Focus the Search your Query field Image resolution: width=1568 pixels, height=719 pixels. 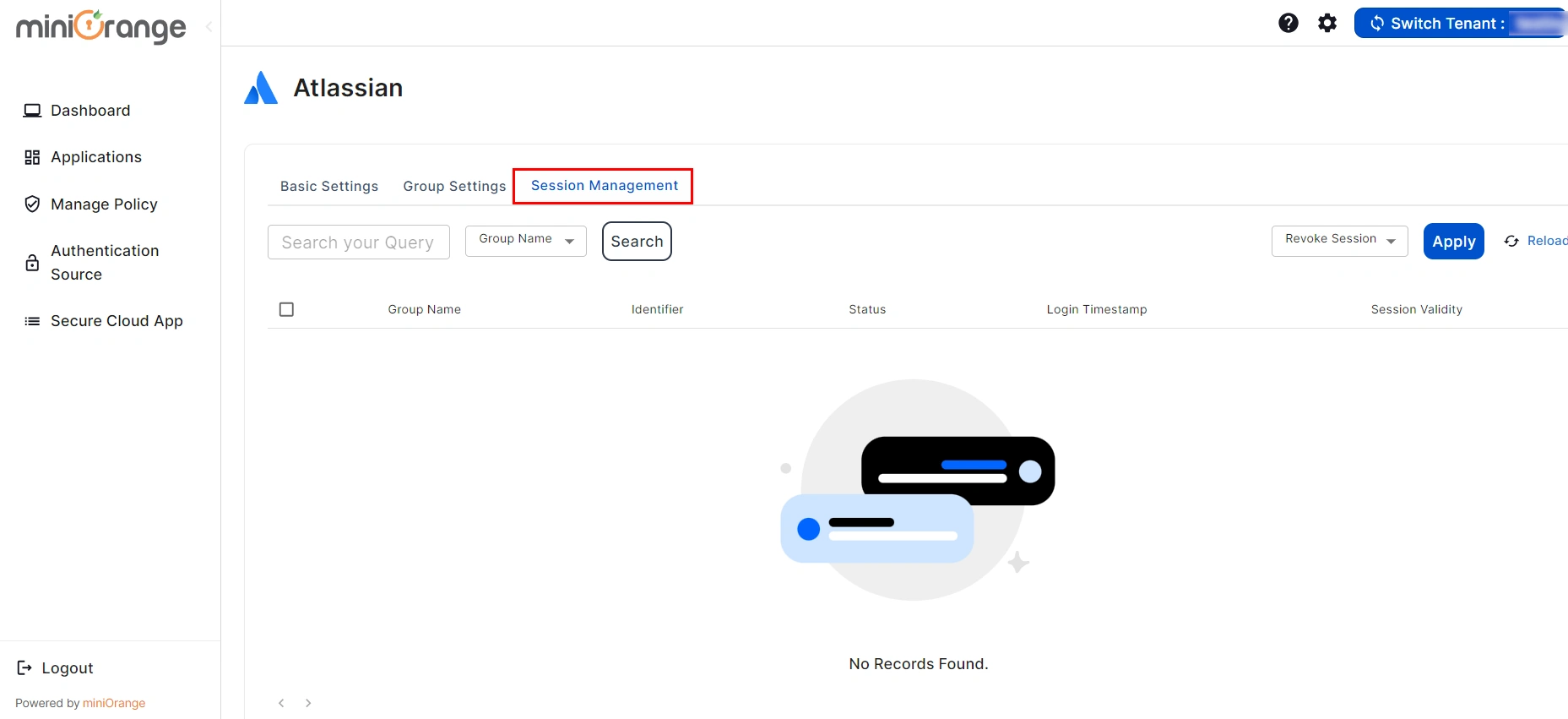tap(359, 242)
